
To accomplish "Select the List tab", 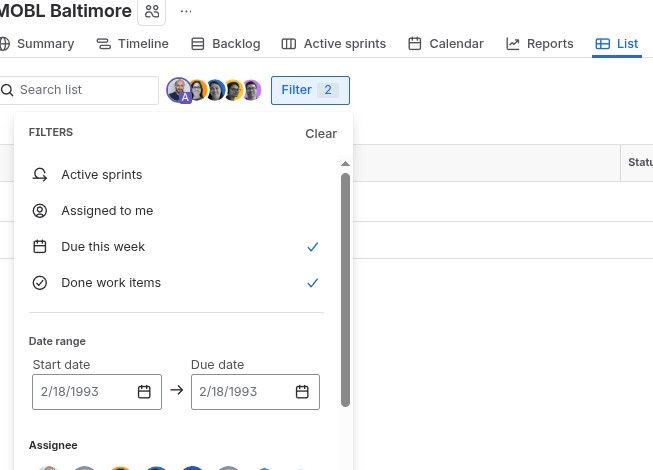I will 617,44.
